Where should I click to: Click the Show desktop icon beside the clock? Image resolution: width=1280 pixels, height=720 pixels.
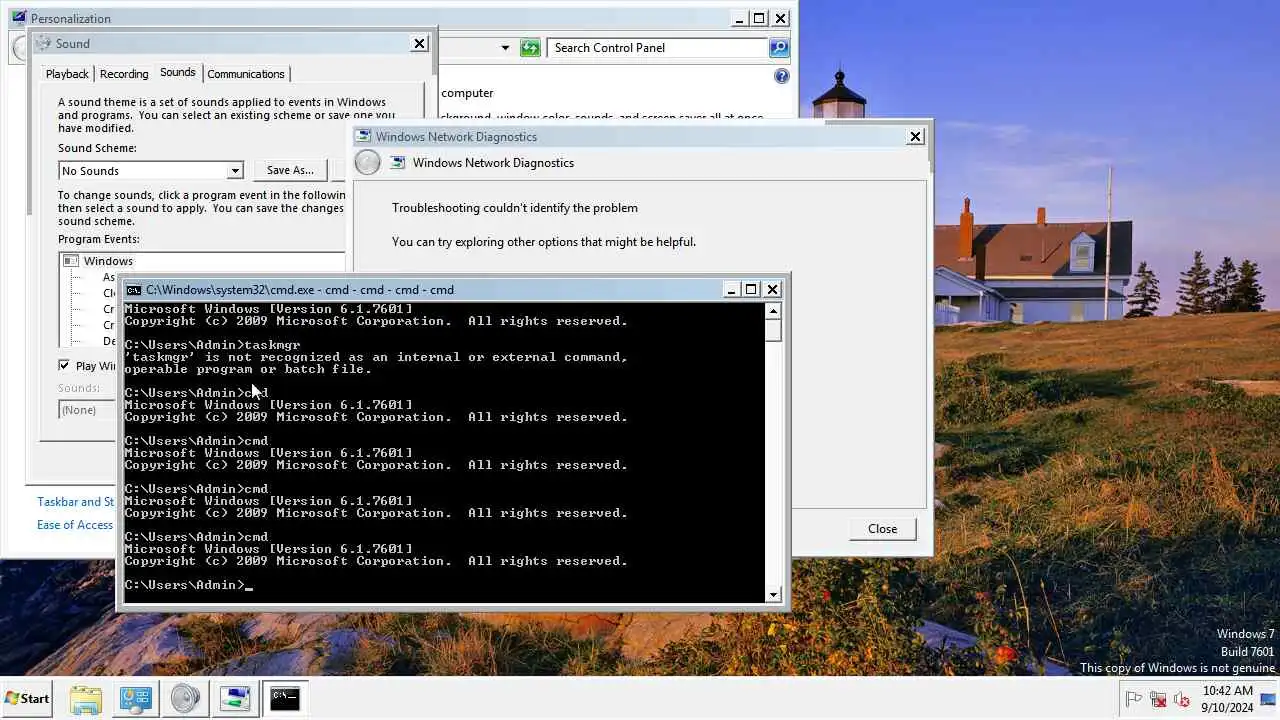(1268, 698)
